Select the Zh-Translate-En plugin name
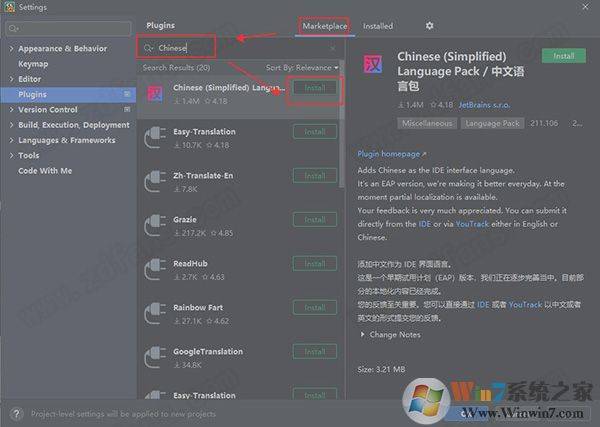This screenshot has height=427, width=600. [203, 176]
